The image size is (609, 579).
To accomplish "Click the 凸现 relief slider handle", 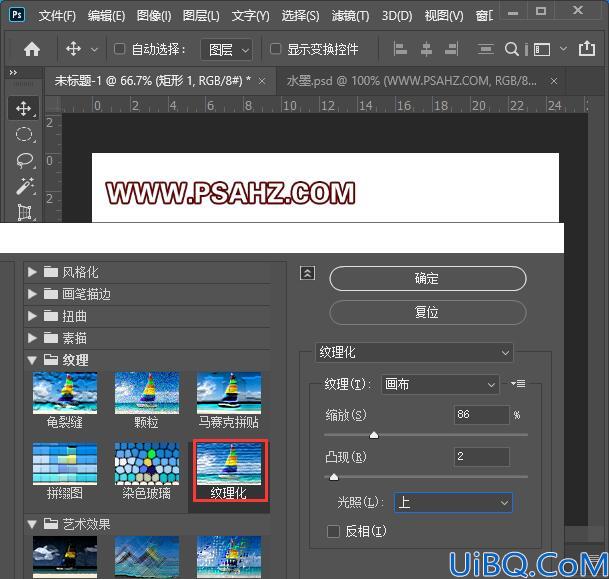I will click(334, 476).
